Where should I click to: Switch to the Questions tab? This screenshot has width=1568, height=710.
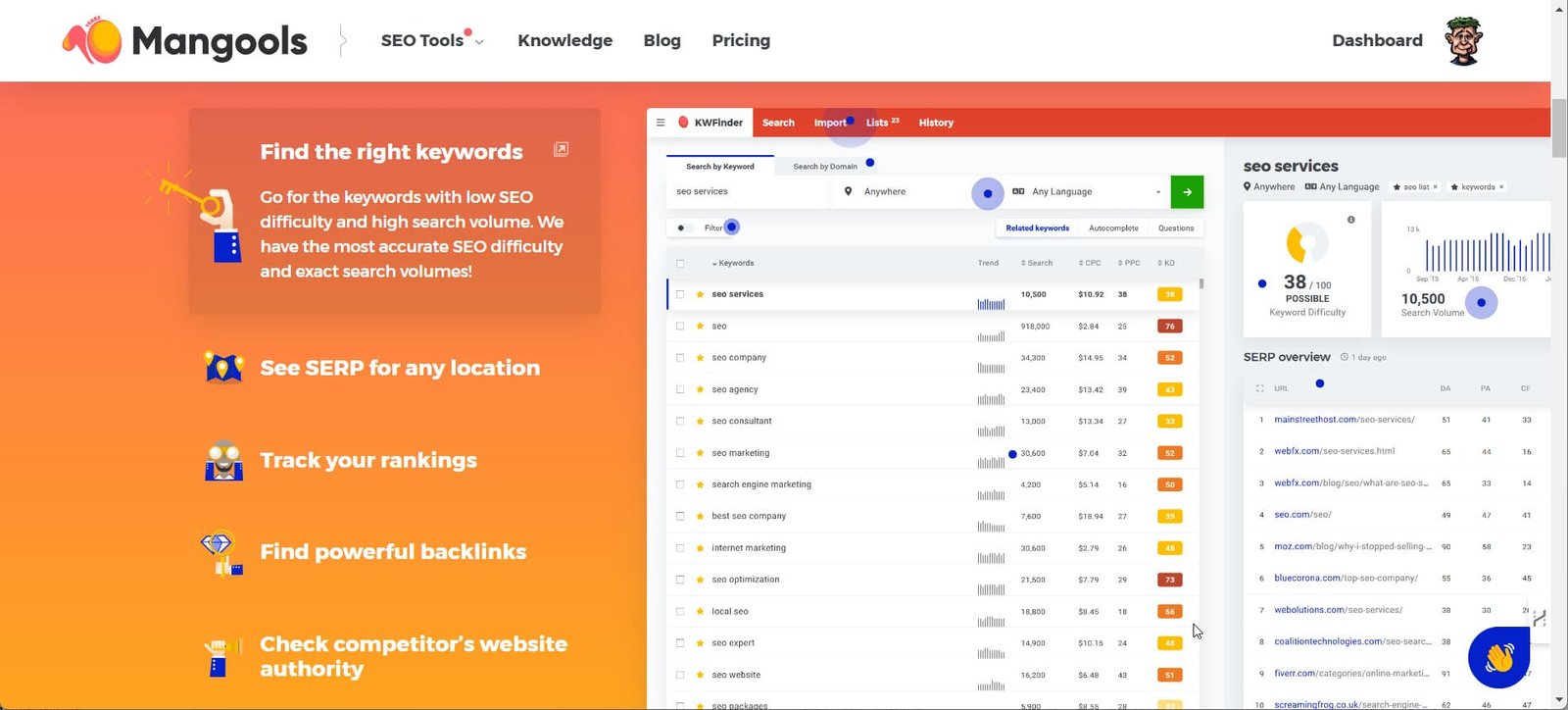[1176, 228]
